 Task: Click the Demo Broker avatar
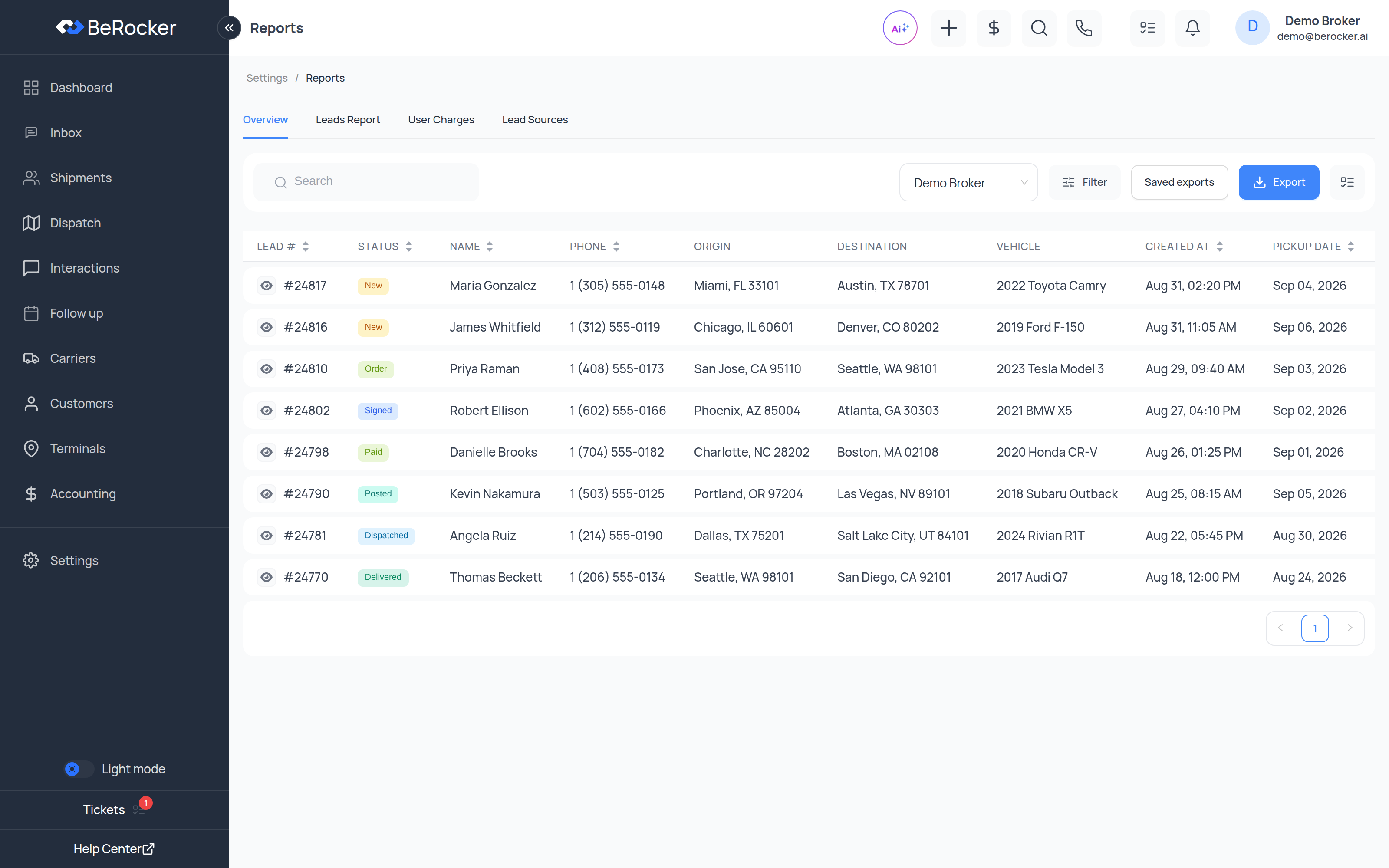pos(1252,27)
